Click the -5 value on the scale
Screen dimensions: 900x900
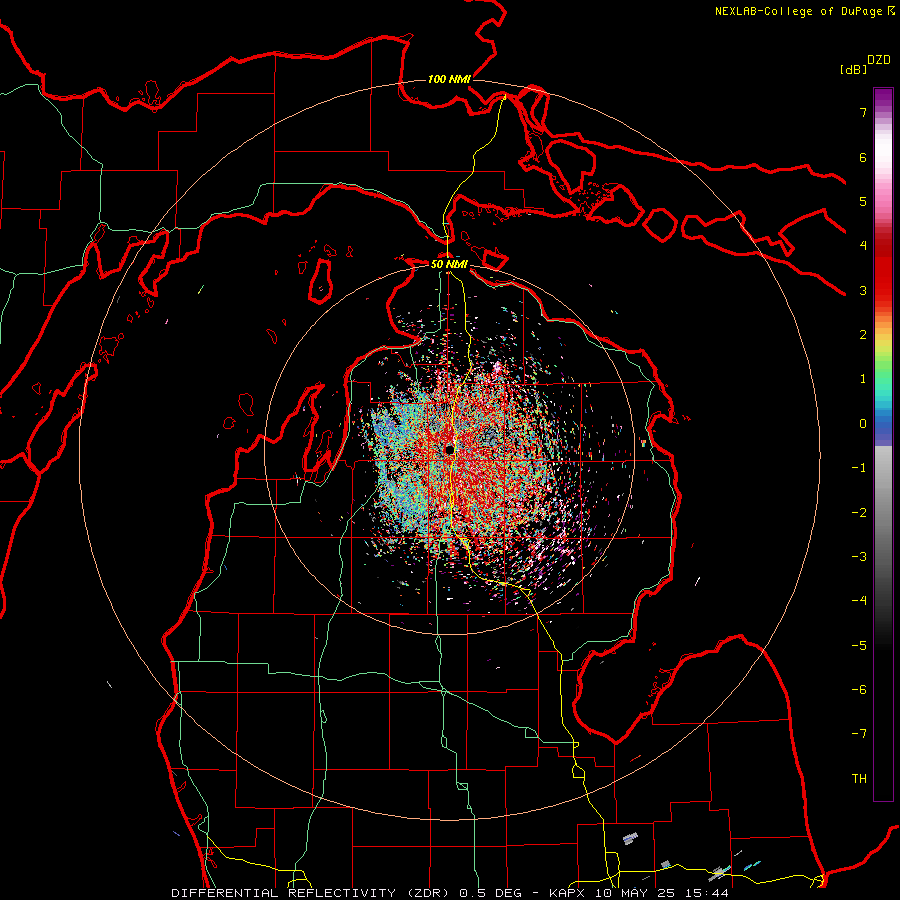(x=859, y=646)
